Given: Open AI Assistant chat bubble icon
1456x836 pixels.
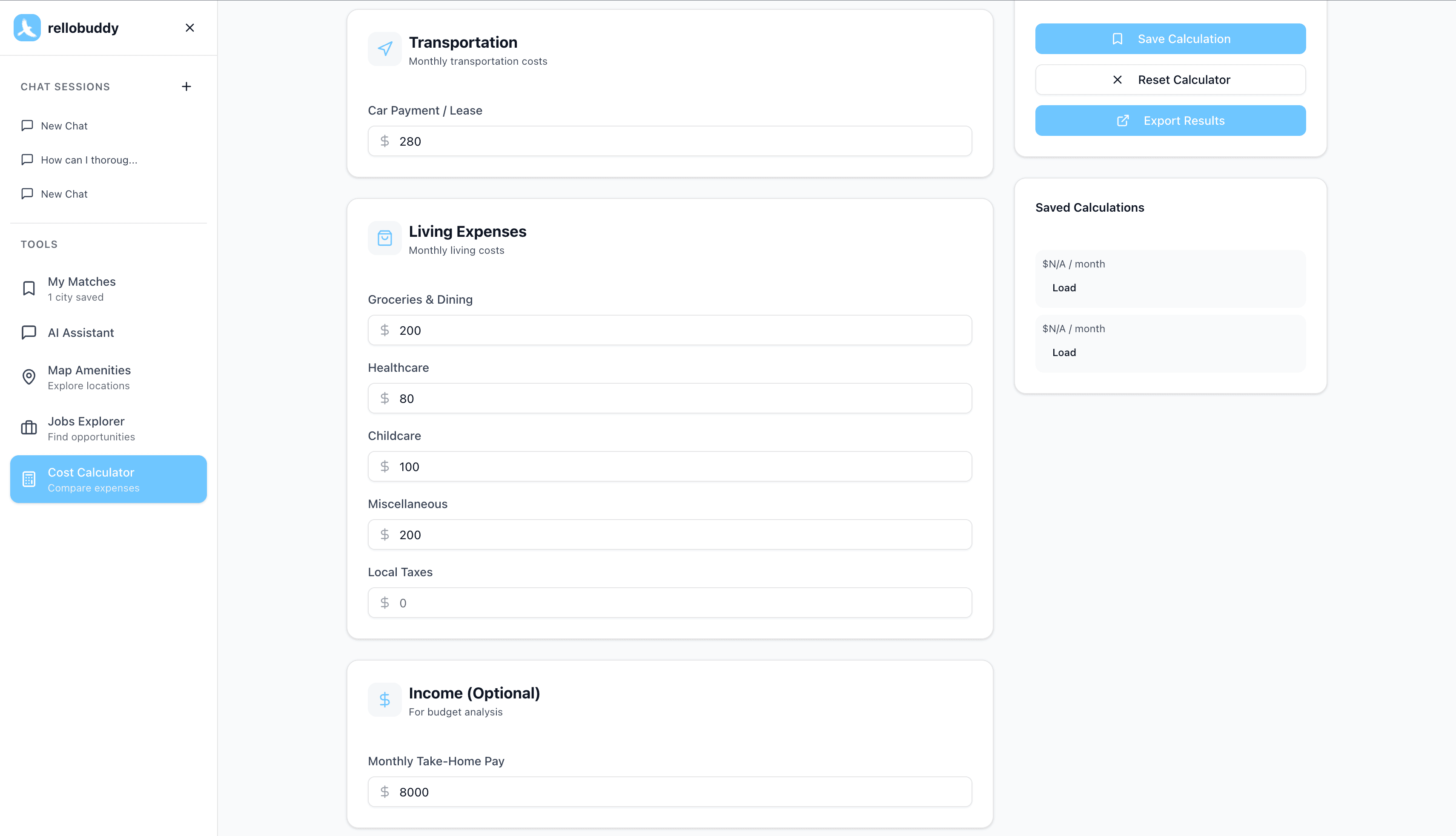Looking at the screenshot, I should (x=29, y=333).
